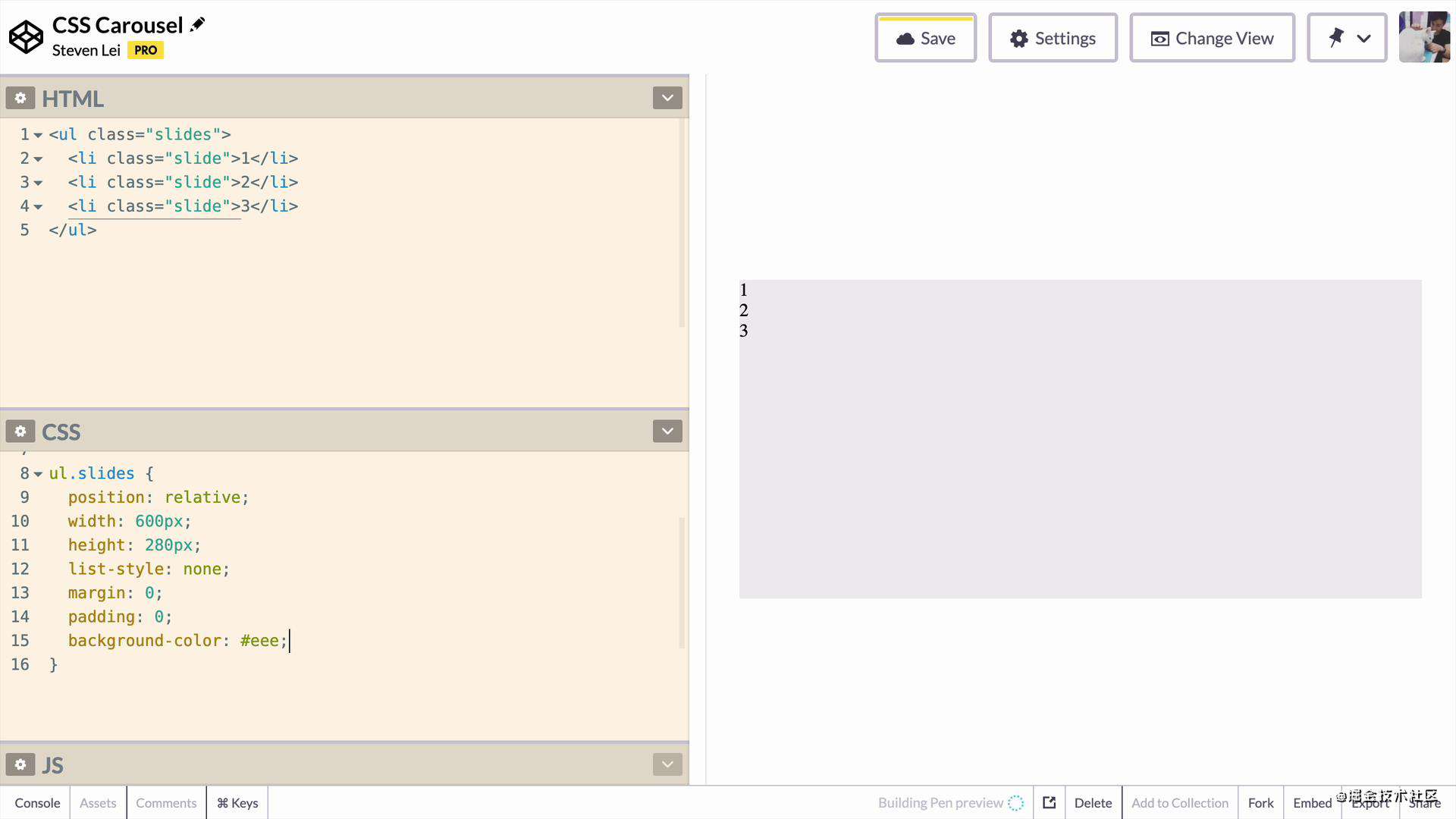Click author name Steven Lei
Screen dimensions: 1456x819
click(x=86, y=50)
